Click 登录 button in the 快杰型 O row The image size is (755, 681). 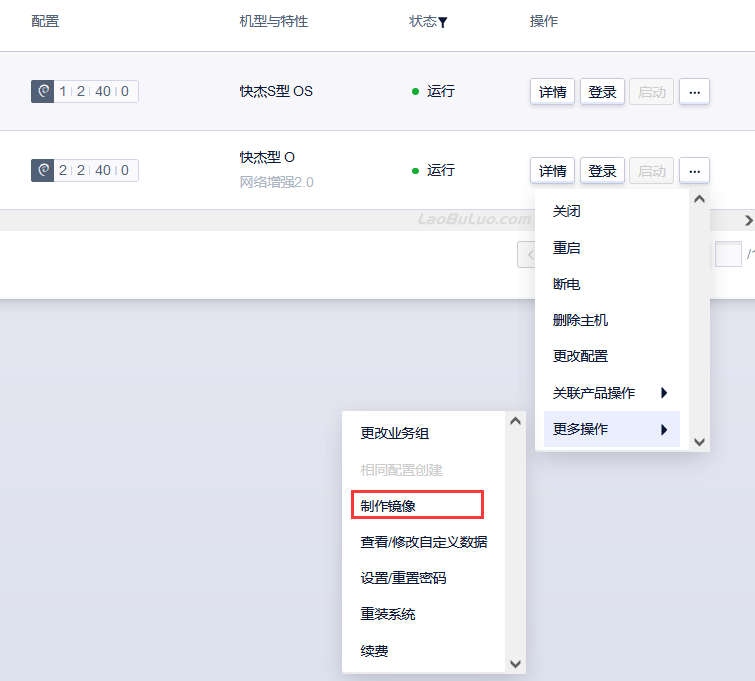click(x=602, y=170)
